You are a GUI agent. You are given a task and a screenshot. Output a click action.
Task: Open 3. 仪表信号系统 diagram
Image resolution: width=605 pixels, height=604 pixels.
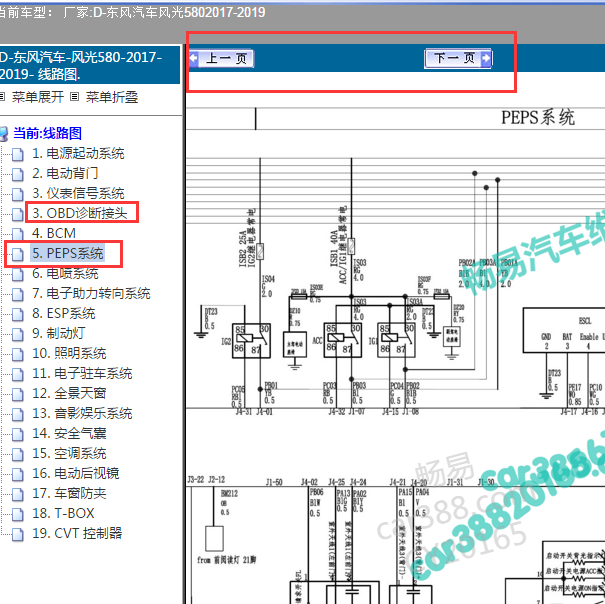click(x=78, y=193)
